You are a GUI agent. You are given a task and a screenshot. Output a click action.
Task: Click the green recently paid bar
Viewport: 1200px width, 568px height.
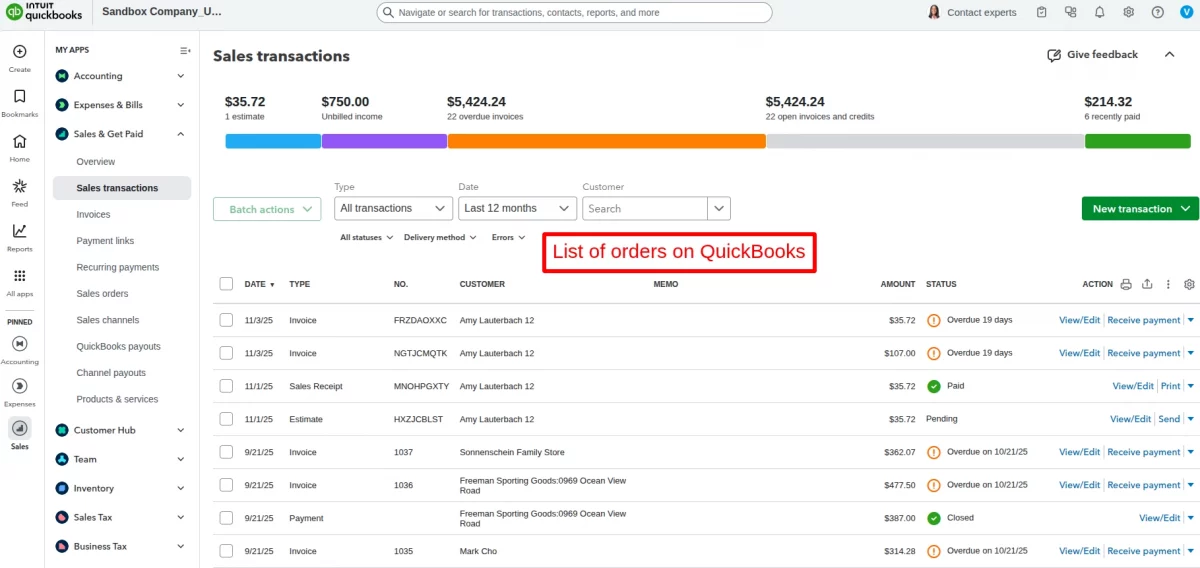click(x=1137, y=141)
